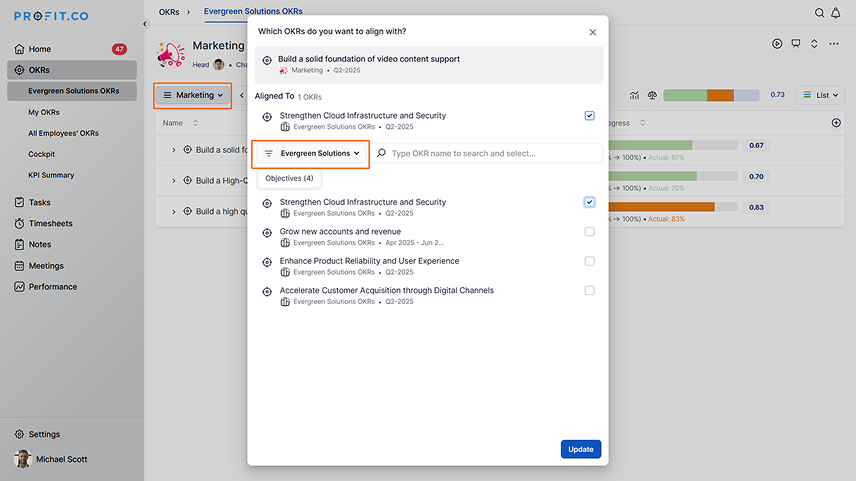Click objective icon of Accelerate Customer Acquisition

[x=267, y=292]
